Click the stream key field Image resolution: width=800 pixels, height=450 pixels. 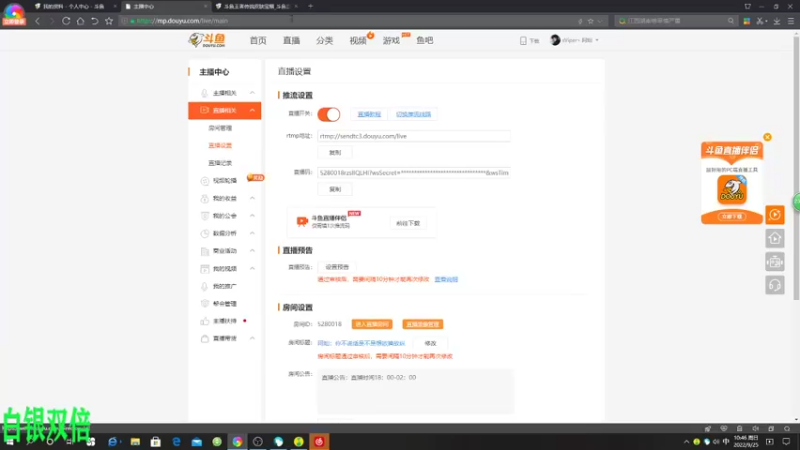pyautogui.click(x=414, y=173)
